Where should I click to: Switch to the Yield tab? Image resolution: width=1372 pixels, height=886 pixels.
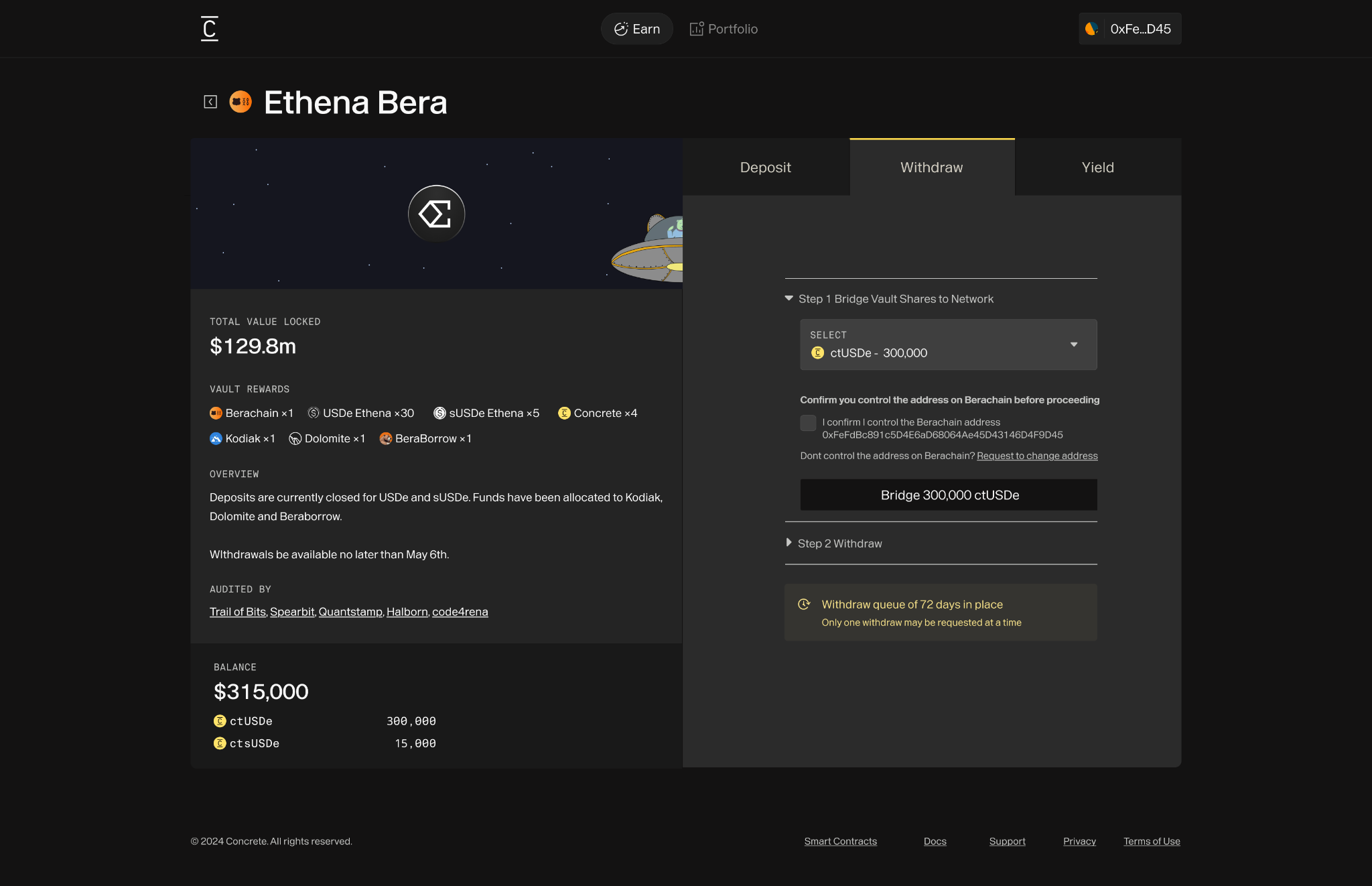pos(1098,168)
